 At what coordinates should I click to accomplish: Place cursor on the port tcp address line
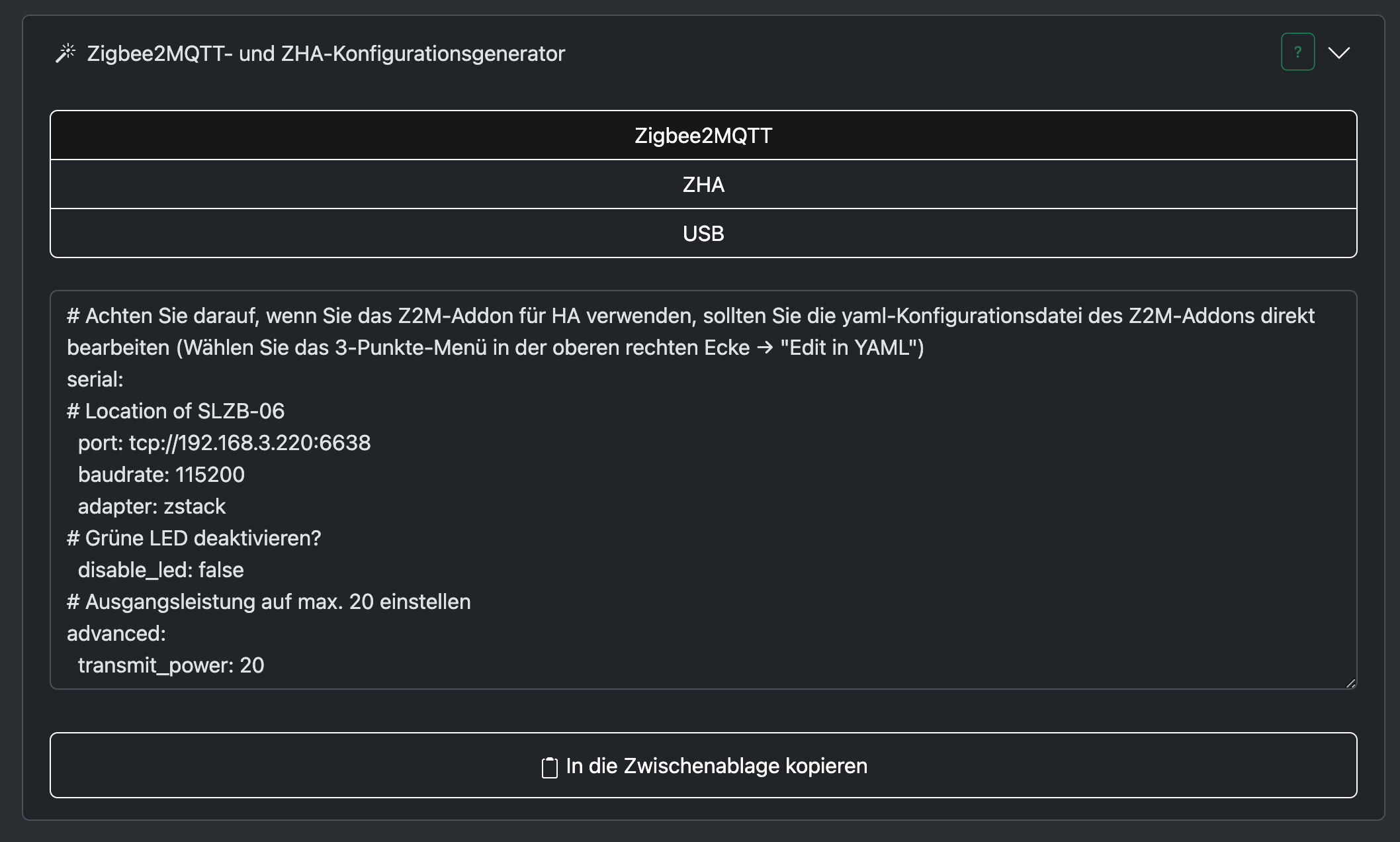tap(224, 443)
